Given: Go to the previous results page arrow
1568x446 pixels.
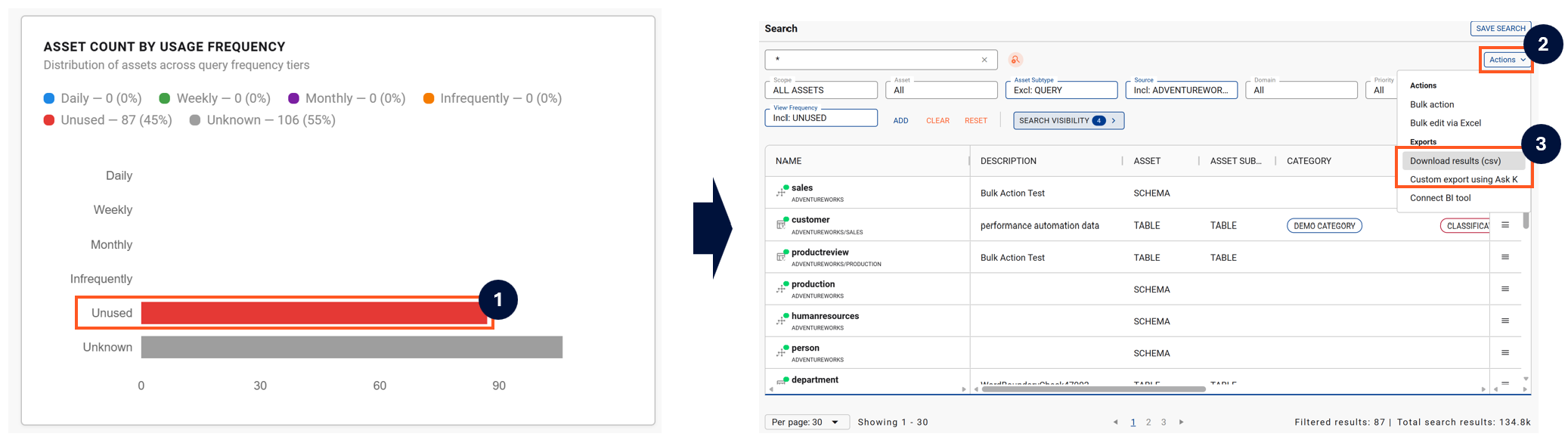Looking at the screenshot, I should 1115,423.
